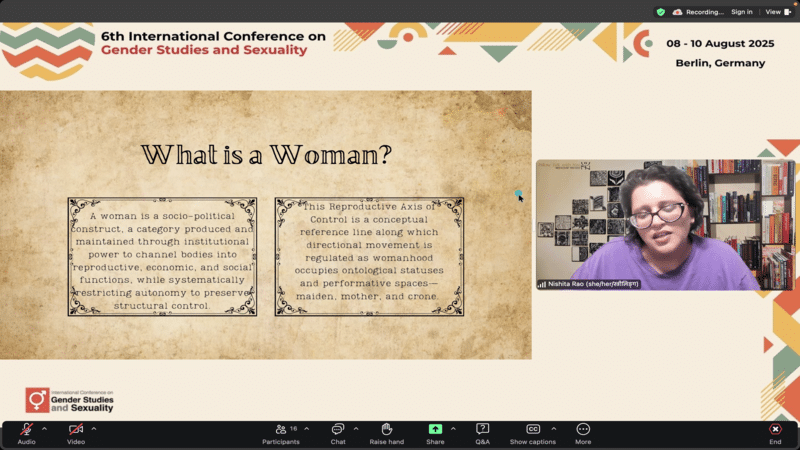Screen dimensions: 800x450
Task: Click the Sign in link
Action: coord(741,12)
